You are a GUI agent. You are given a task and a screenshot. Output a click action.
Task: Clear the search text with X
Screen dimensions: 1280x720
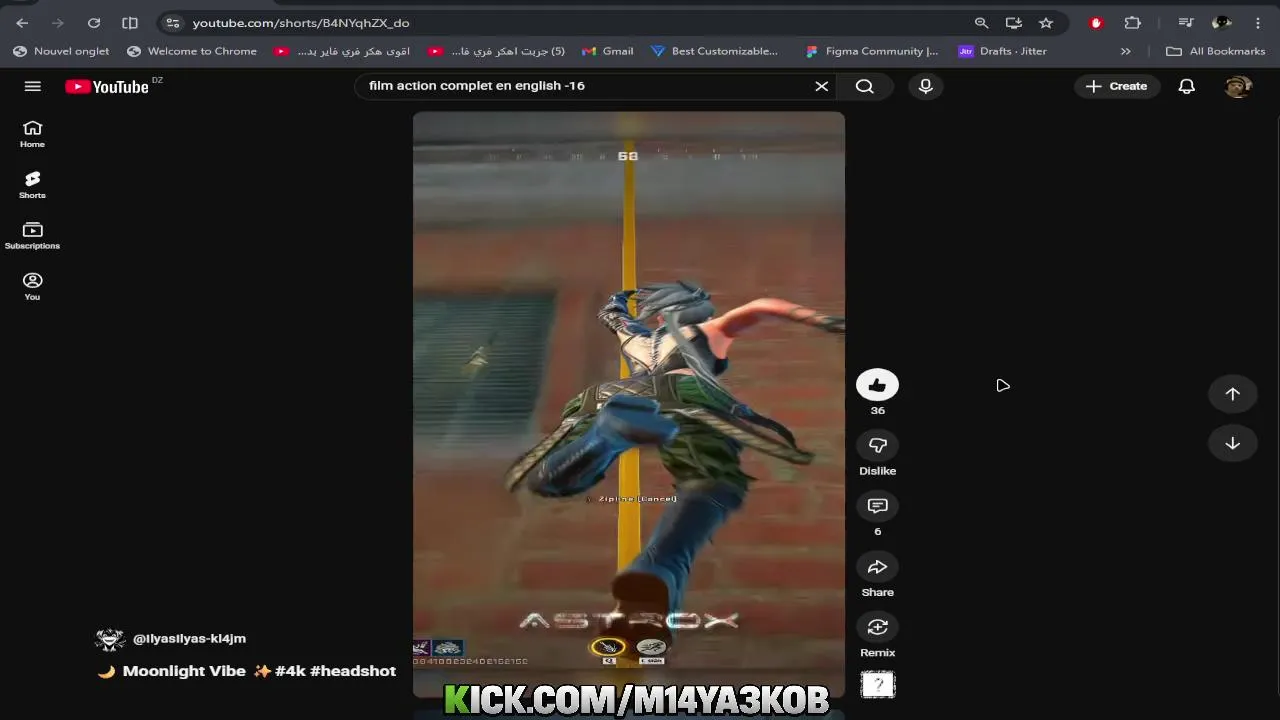(x=822, y=86)
